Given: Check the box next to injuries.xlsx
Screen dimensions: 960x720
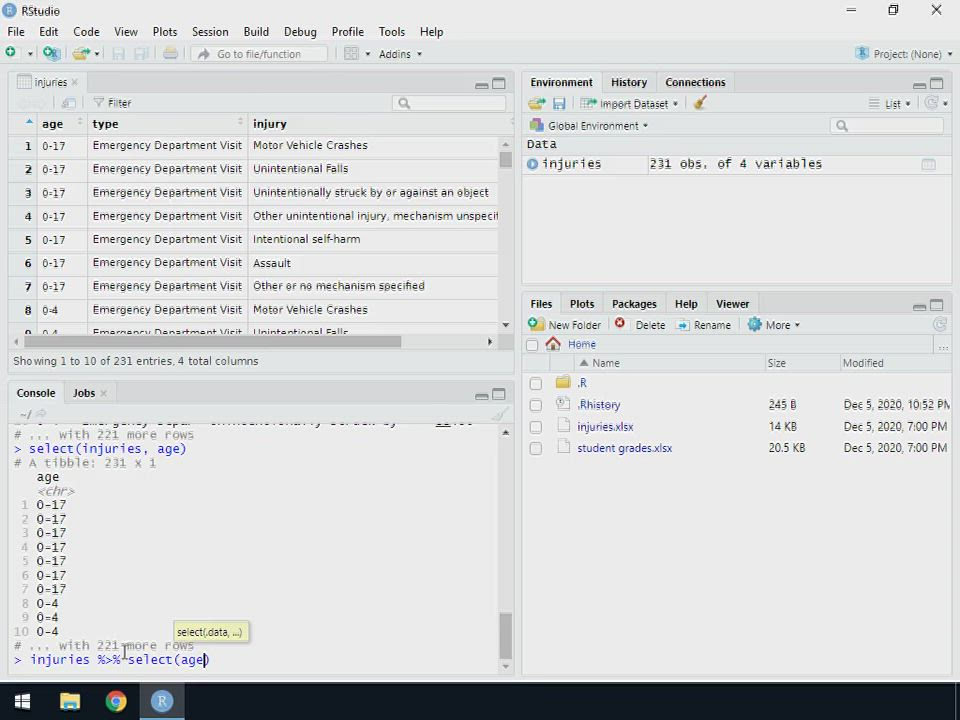Looking at the screenshot, I should point(536,427).
